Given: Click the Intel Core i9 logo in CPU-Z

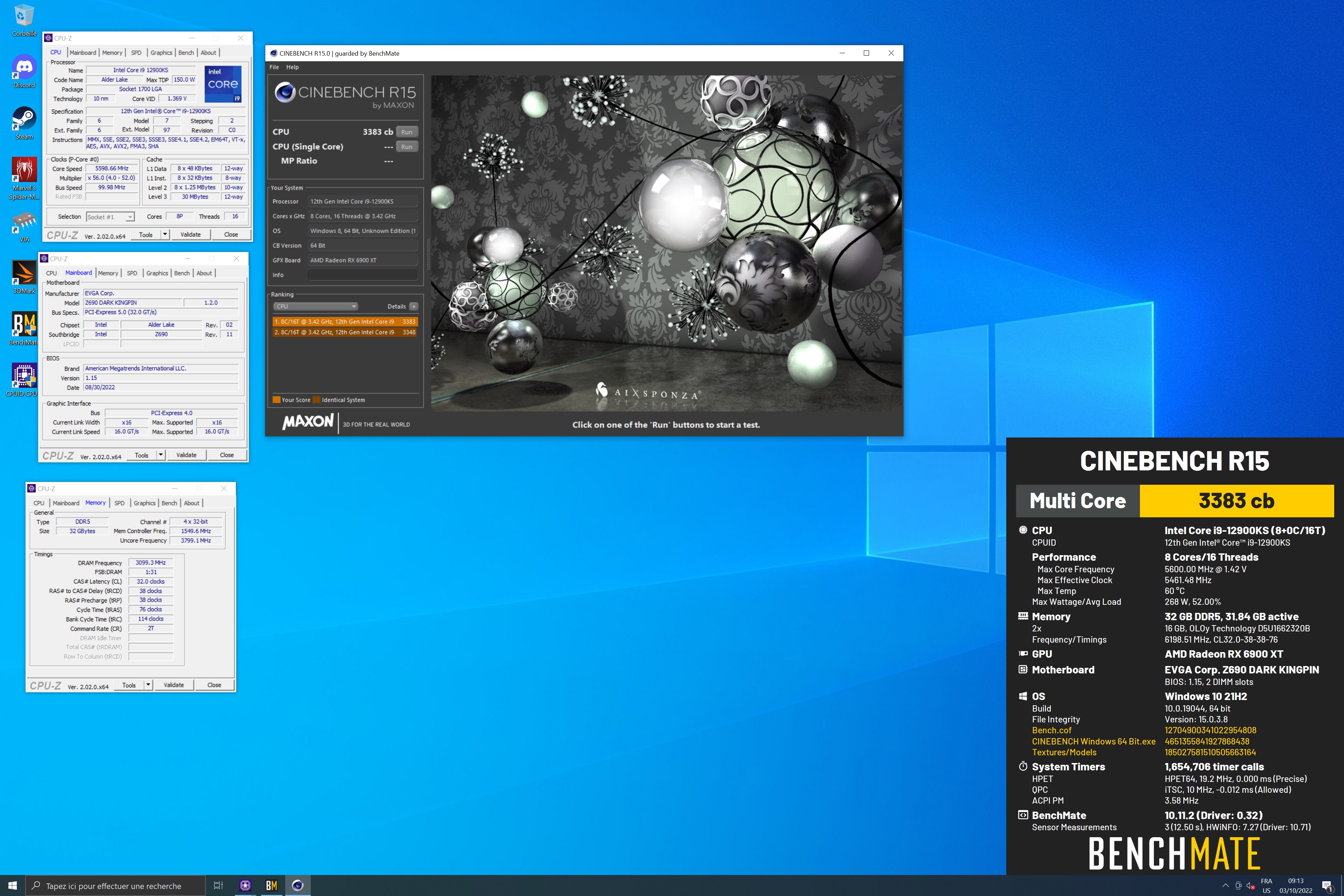Looking at the screenshot, I should coord(223,83).
